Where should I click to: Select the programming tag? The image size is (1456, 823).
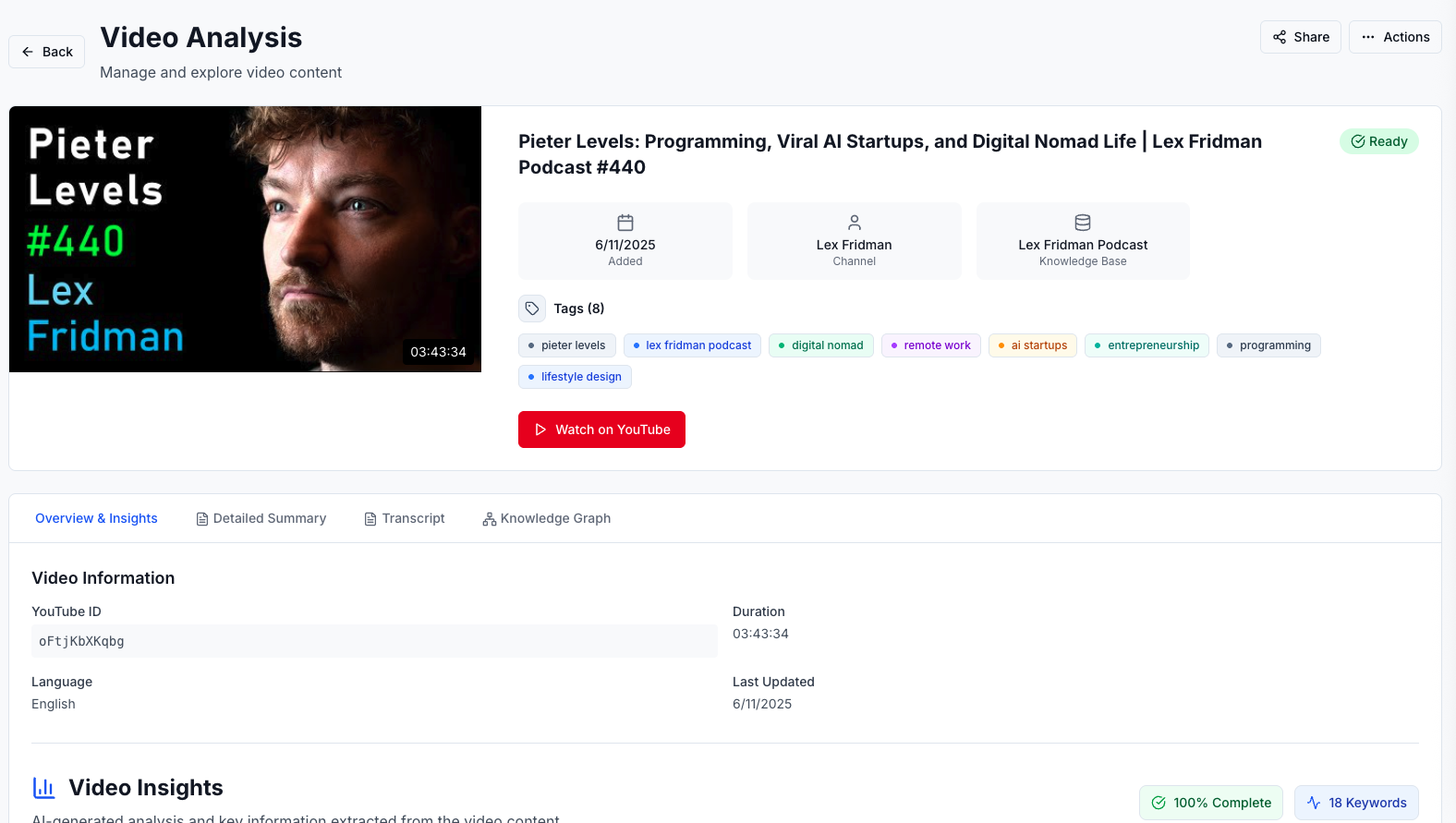coord(1268,345)
